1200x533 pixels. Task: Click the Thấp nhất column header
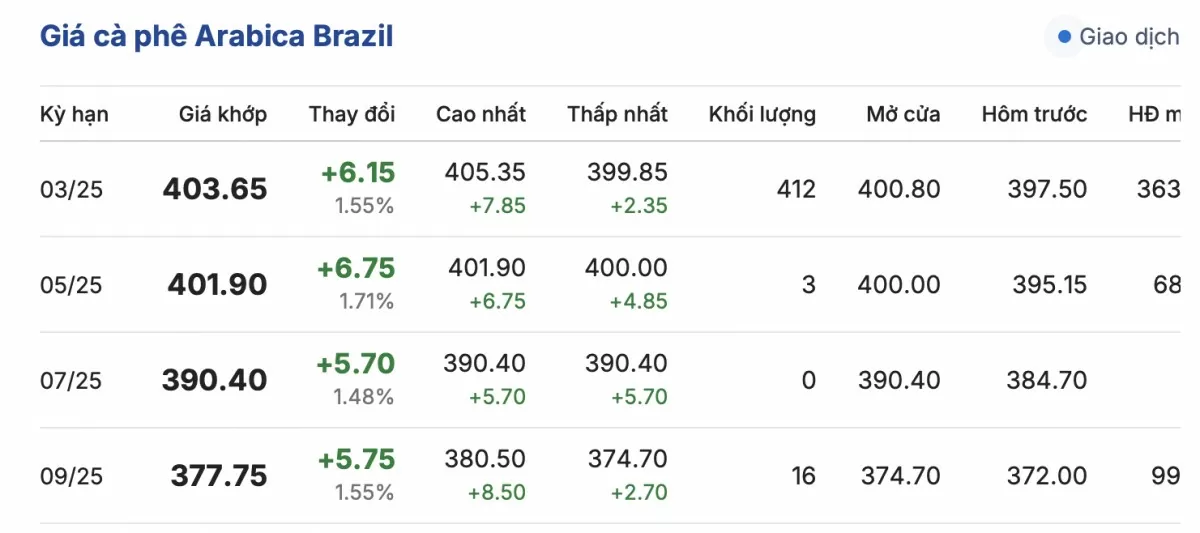tap(618, 114)
